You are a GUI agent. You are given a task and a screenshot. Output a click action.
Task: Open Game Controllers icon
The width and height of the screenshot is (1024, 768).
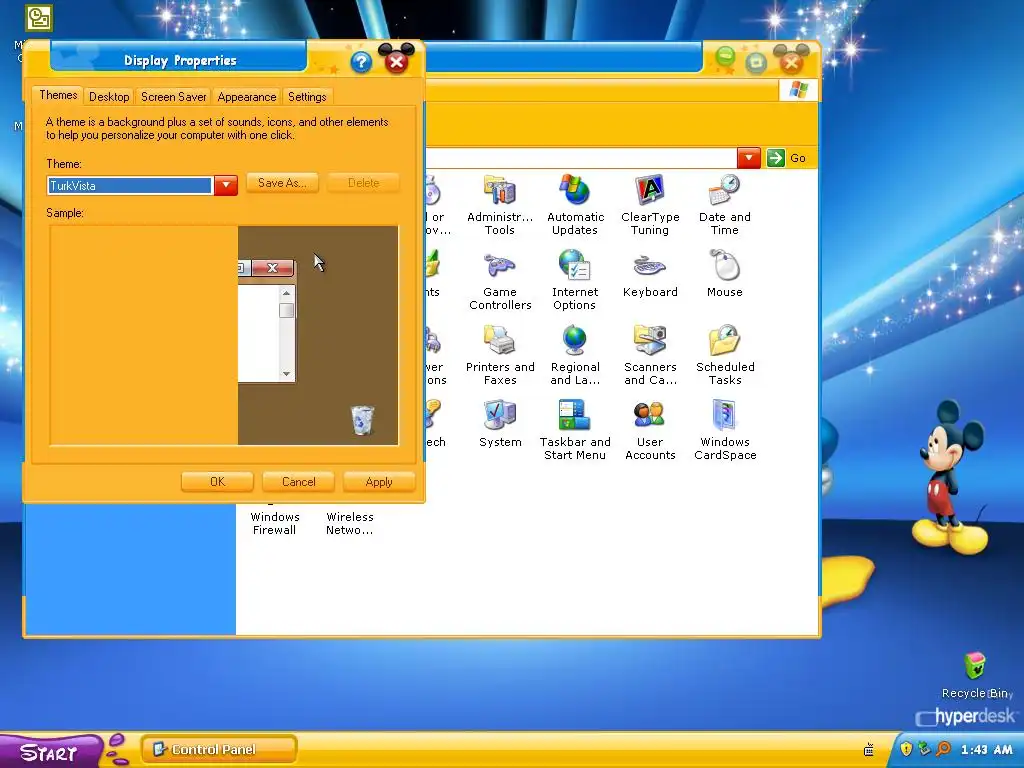point(500,265)
